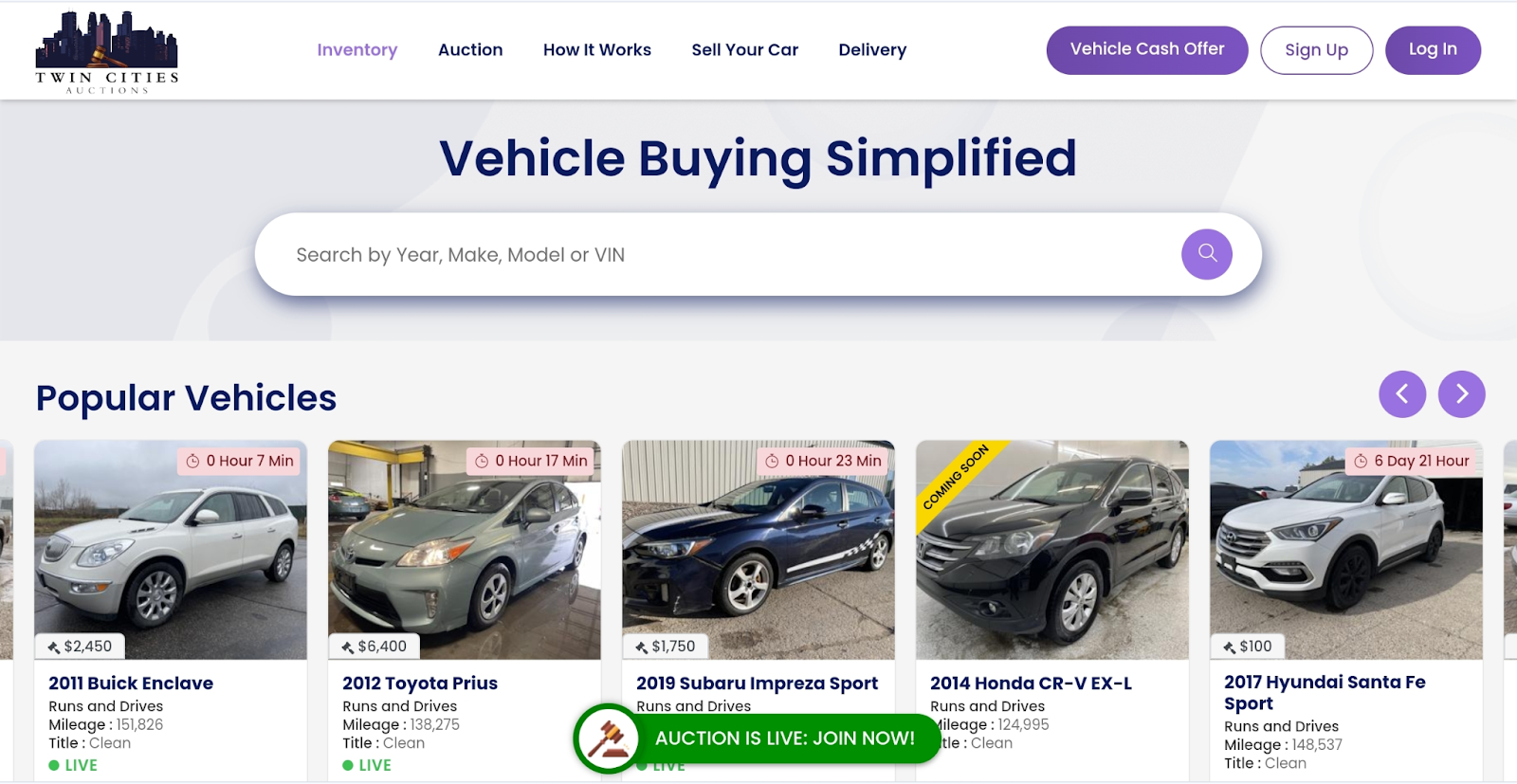This screenshot has width=1517, height=784.
Task: Open 2019 Subaru Impreza Sport listing title
Action: pos(757,684)
